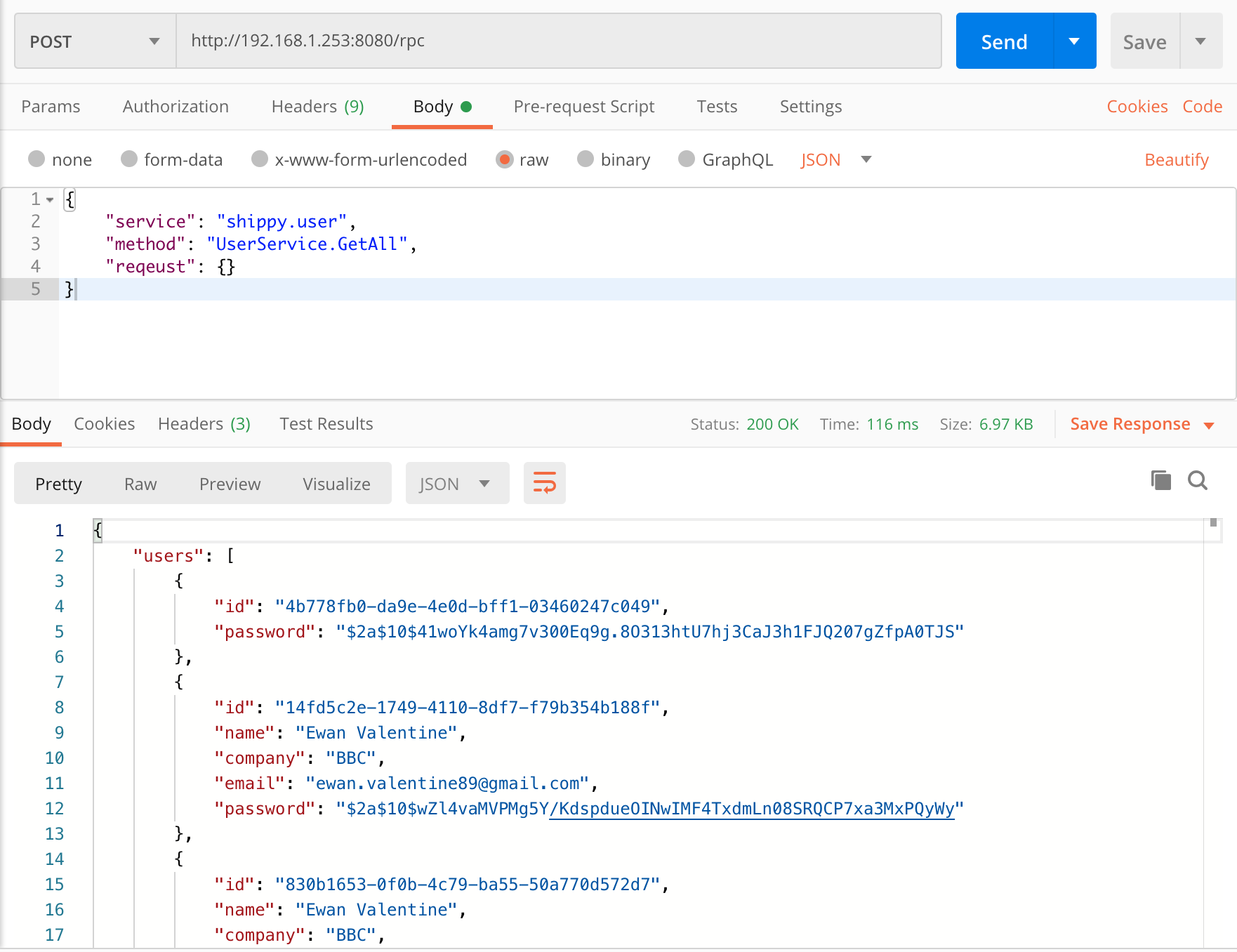This screenshot has height=952, width=1237.
Task: Choose the GraphQL body type
Action: click(687, 159)
